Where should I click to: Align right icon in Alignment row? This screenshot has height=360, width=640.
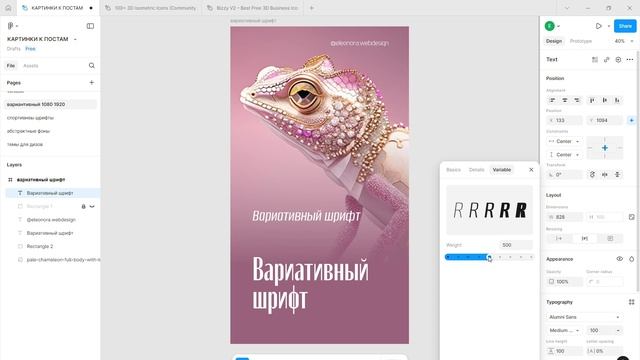577,100
